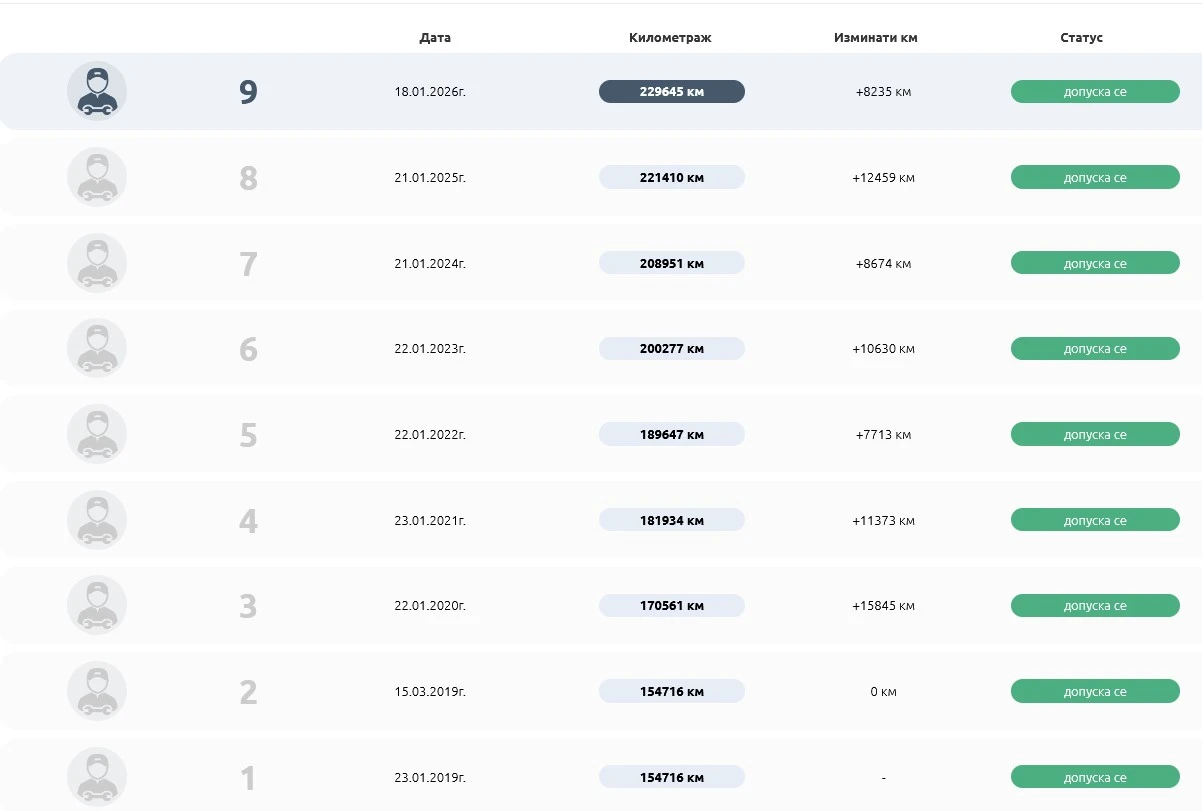Click the status badge for 22.01.2022 inspection
1202x811 pixels.
(x=1095, y=435)
